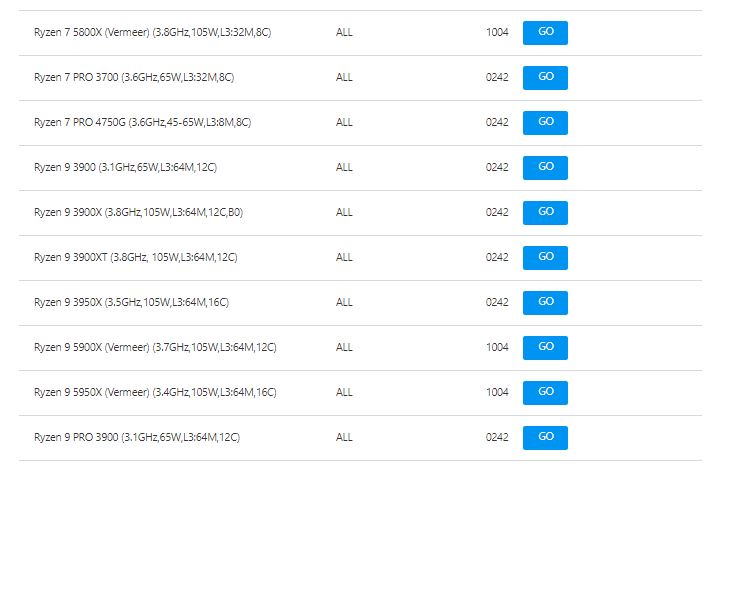Click GO for Ryzen 9 PRO 3900

click(545, 437)
